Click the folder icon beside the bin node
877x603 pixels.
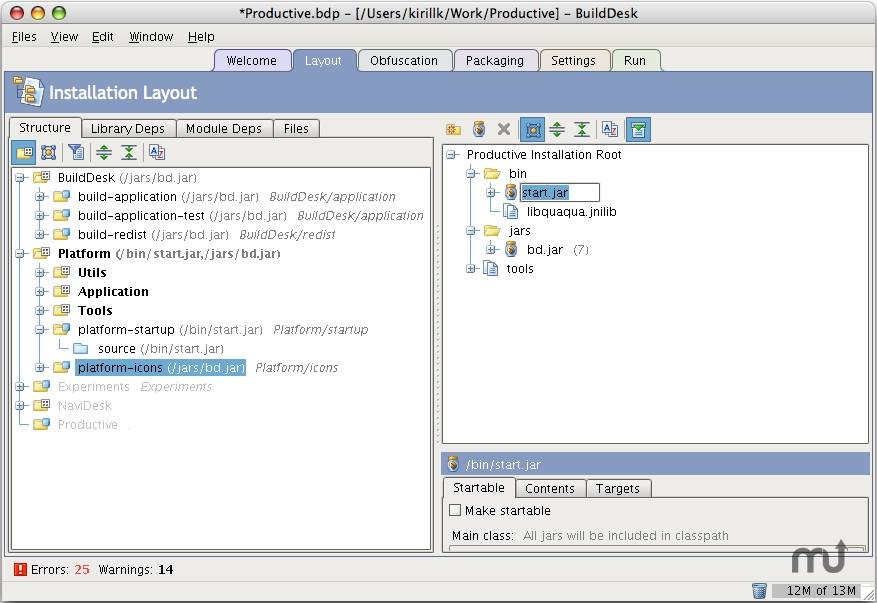[492, 173]
